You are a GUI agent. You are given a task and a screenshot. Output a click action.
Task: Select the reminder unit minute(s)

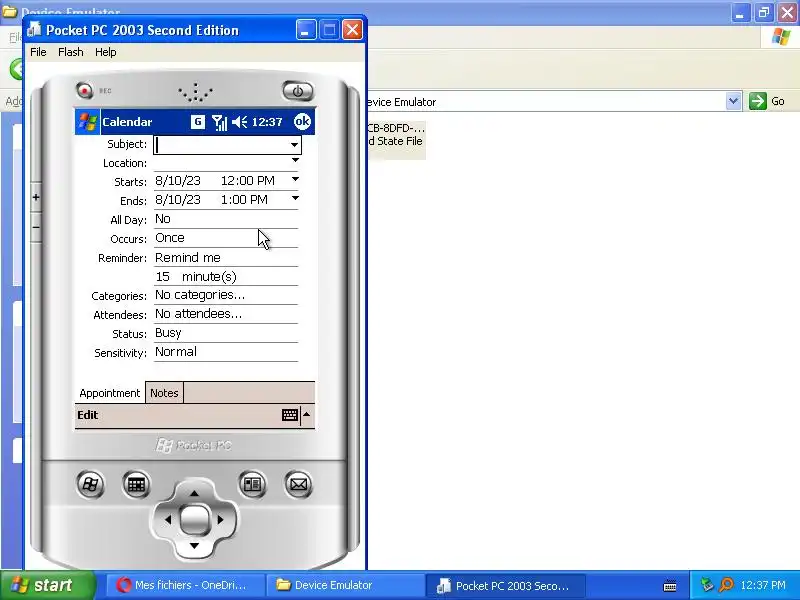click(209, 277)
